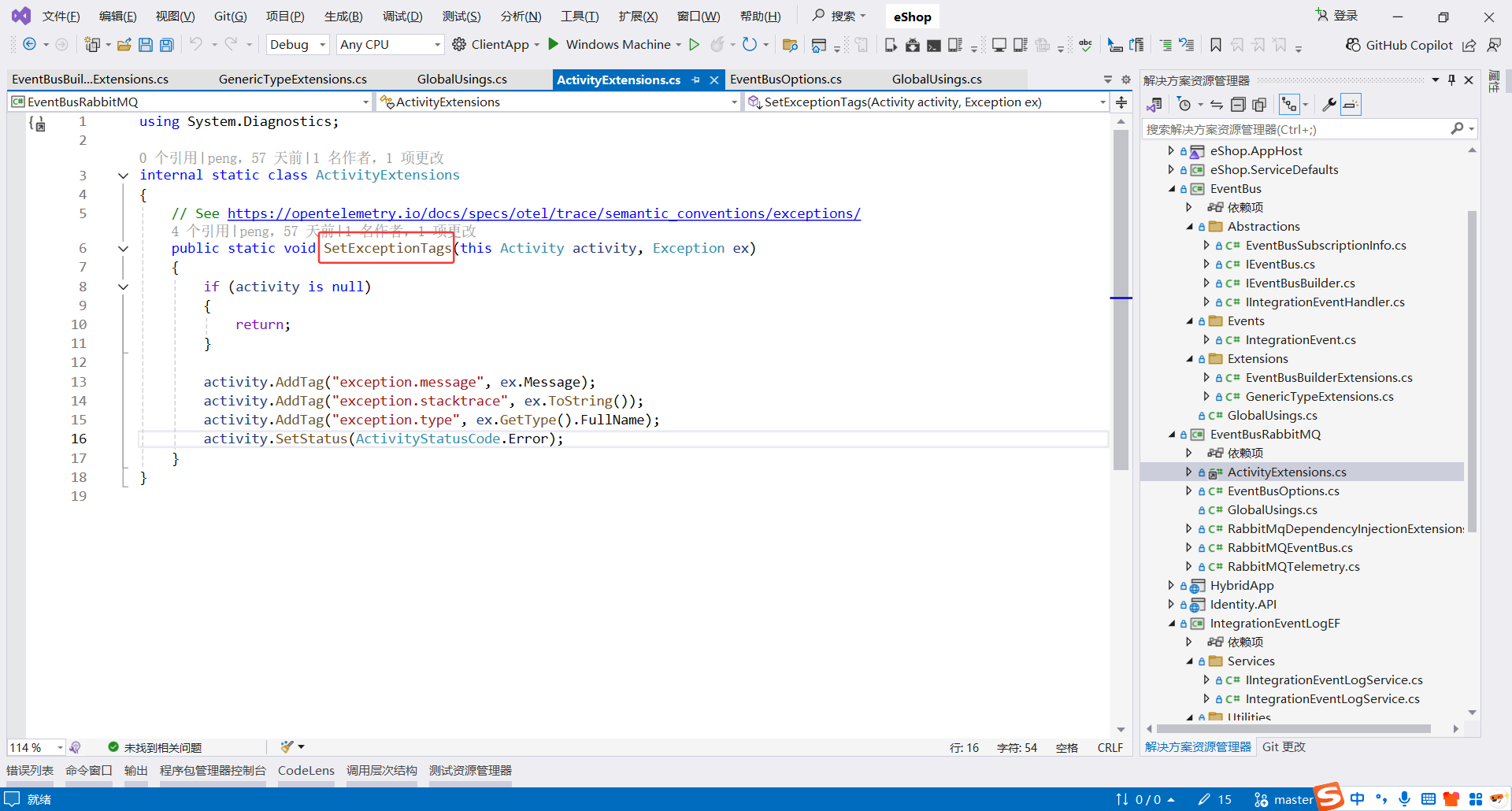This screenshot has height=811, width=1512.
Task: Click the Windows Machine run target button
Action: [x=618, y=45]
